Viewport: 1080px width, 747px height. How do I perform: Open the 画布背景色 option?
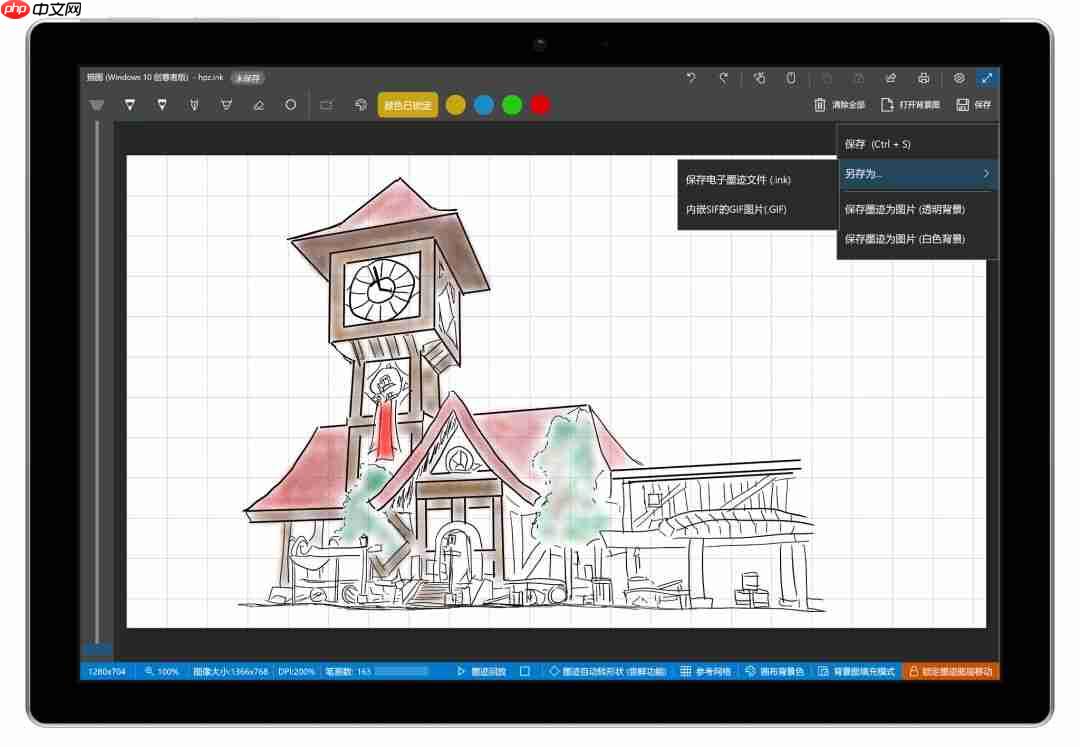point(777,671)
